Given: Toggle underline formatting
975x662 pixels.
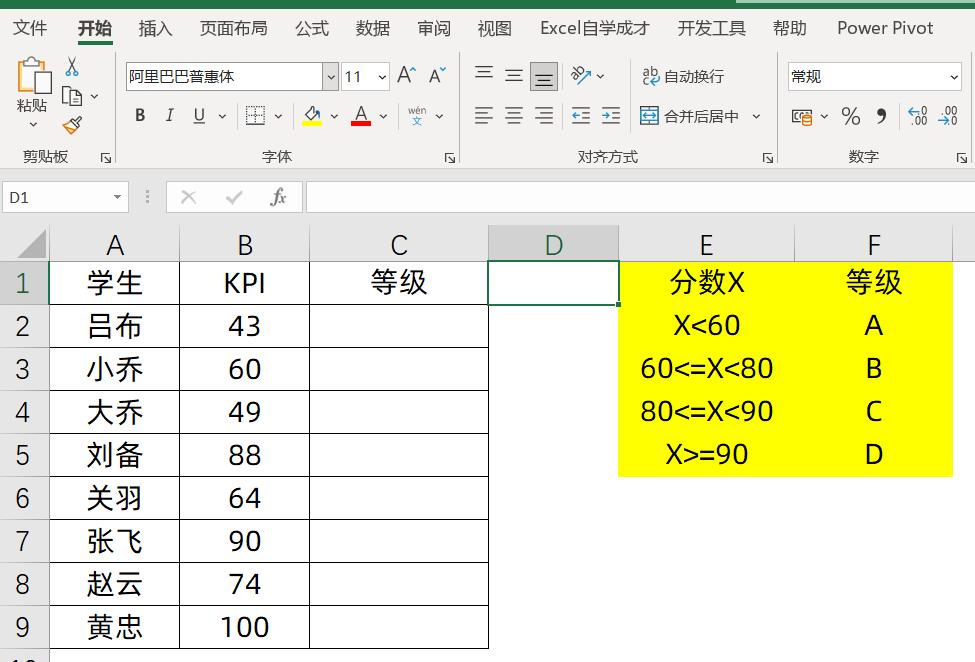Looking at the screenshot, I should 197,115.
